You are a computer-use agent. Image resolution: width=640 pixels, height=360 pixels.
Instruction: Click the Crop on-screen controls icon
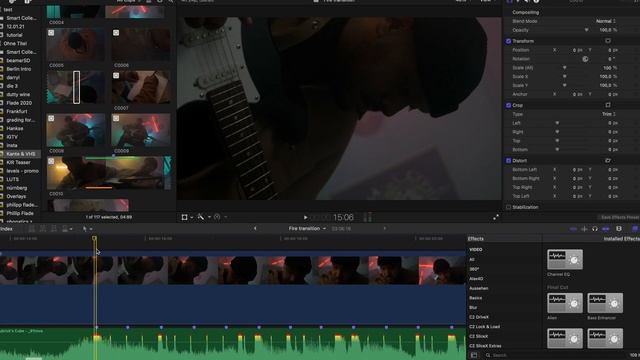pos(608,105)
